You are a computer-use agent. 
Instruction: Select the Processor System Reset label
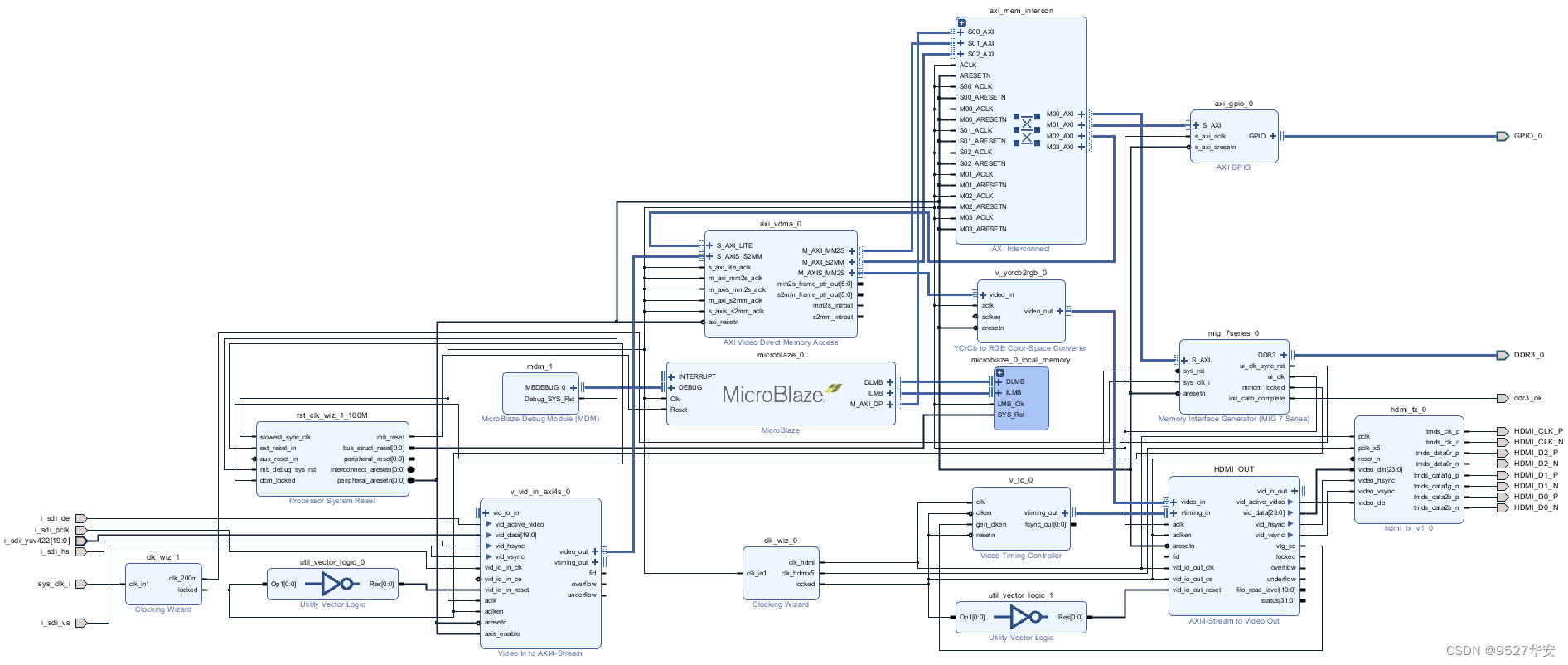click(x=332, y=501)
